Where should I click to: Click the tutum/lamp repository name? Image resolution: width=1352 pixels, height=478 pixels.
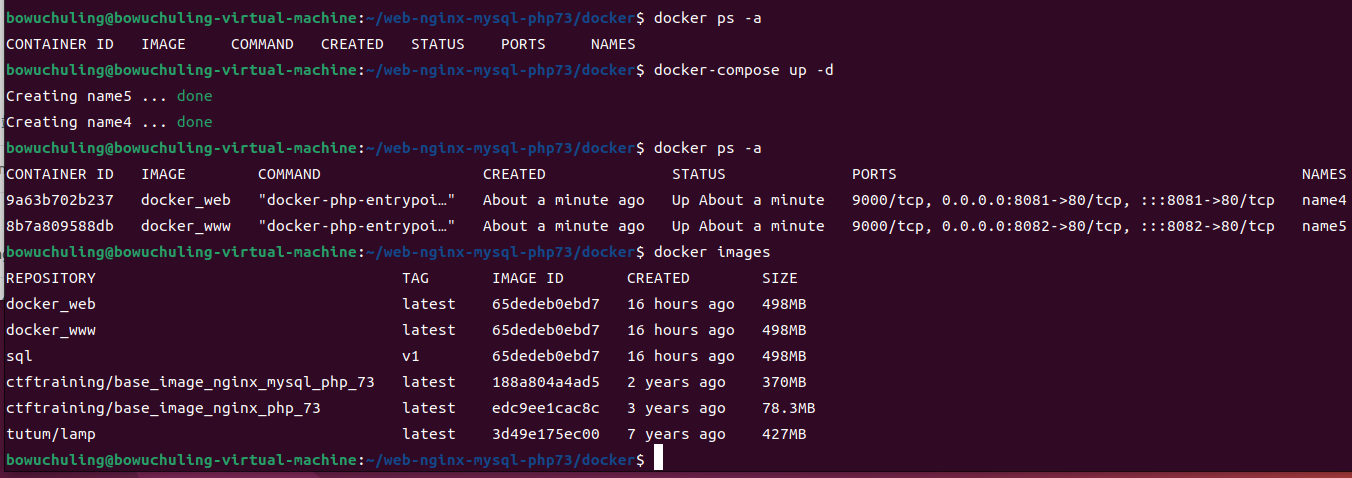[x=51, y=434]
